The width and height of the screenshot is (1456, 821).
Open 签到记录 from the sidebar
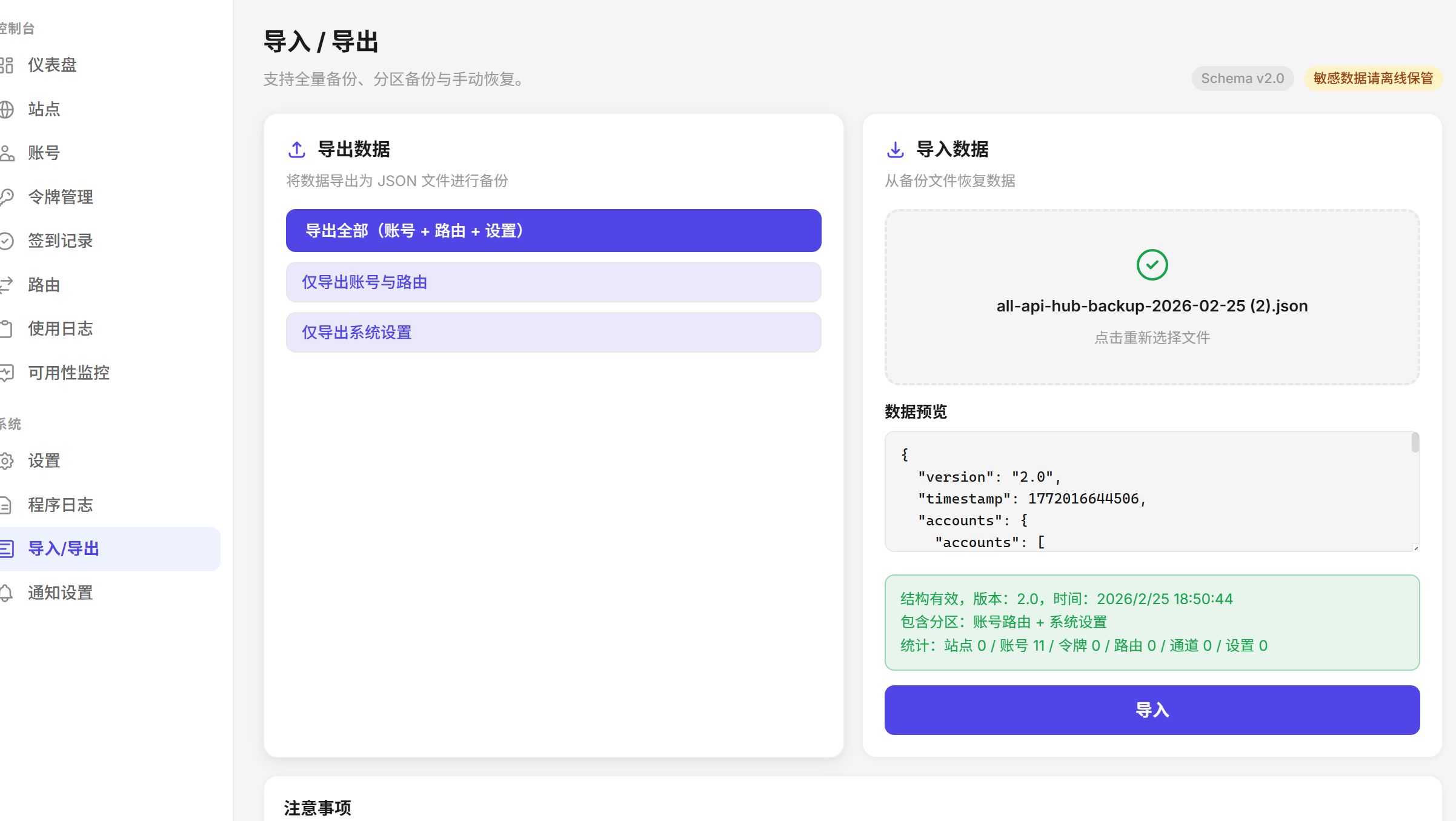point(109,241)
